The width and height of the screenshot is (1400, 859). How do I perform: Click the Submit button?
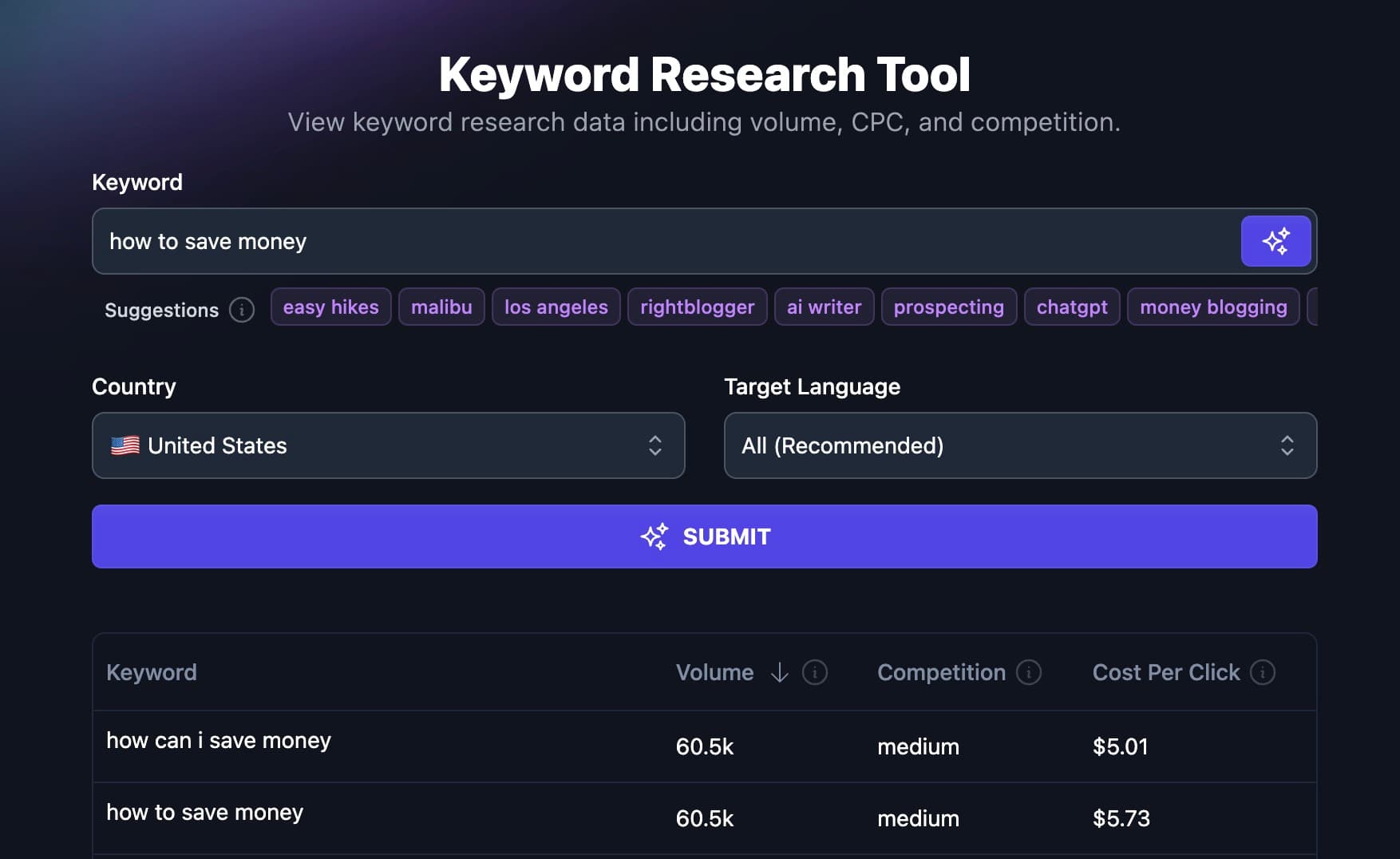click(704, 536)
